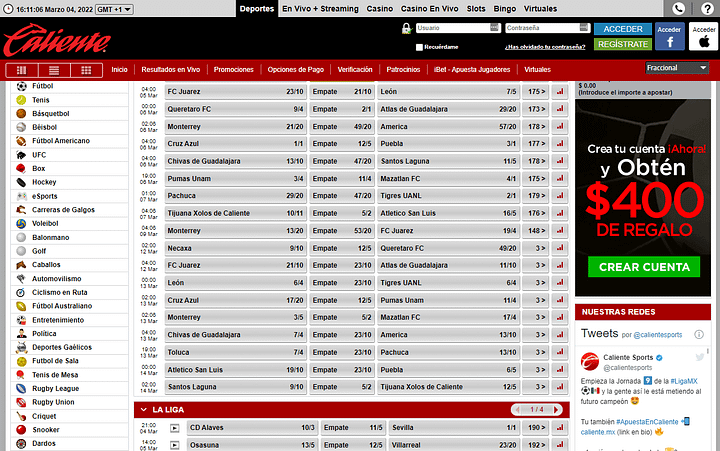720x451 pixels.
Task: Open the Promociones menu item
Action: 233,70
